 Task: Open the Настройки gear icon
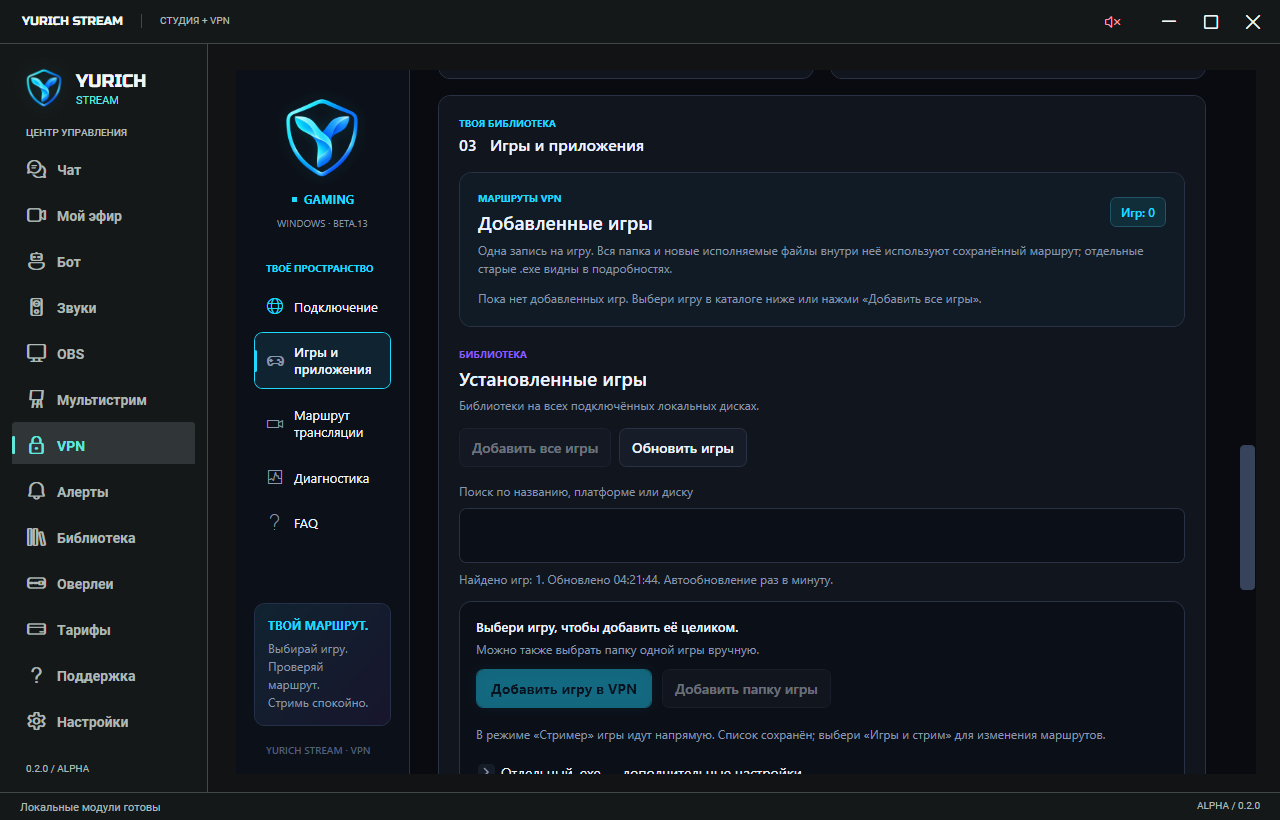pos(37,722)
